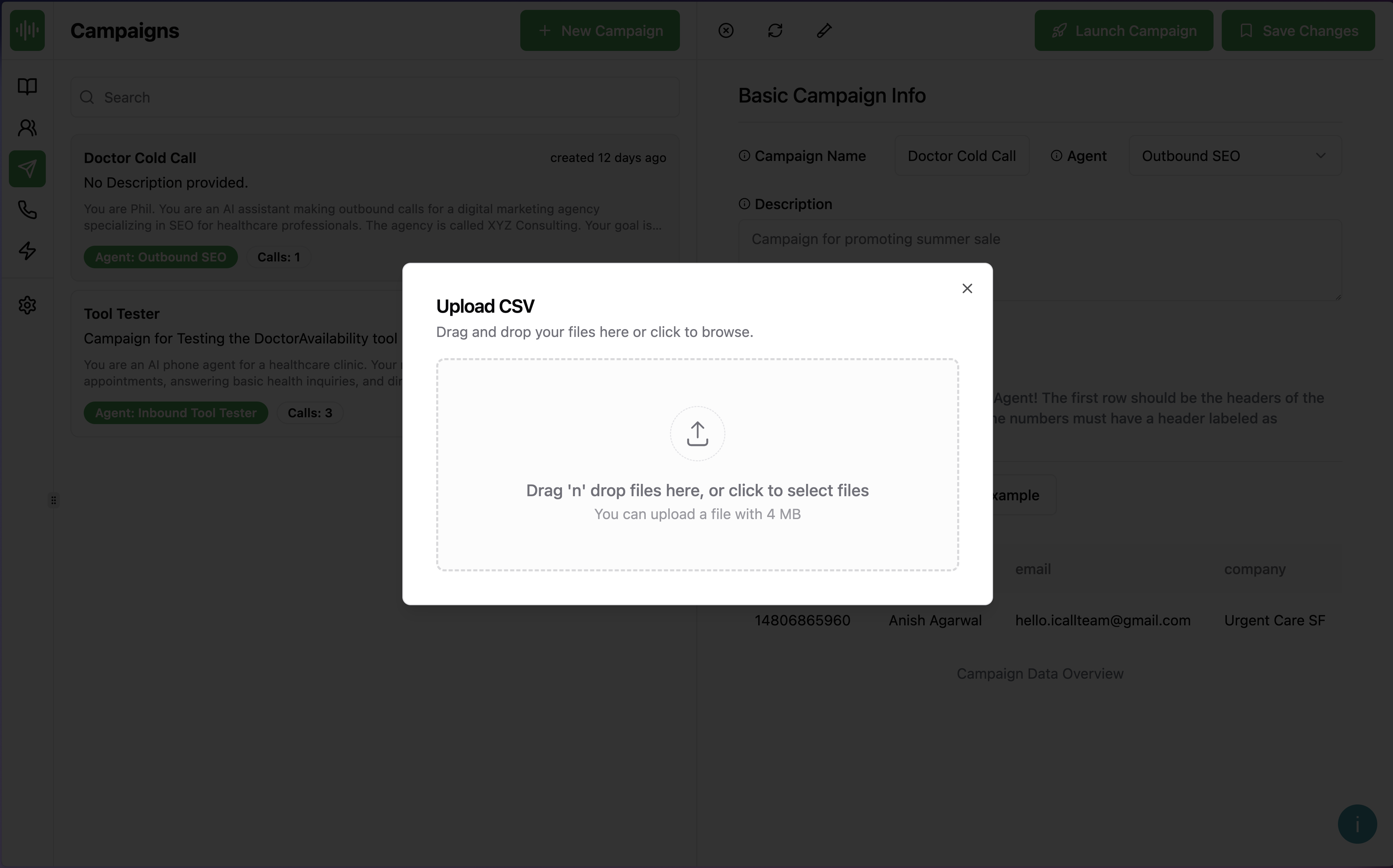Viewport: 1393px width, 868px height.
Task: Open the book icon in sidebar
Action: (27, 86)
